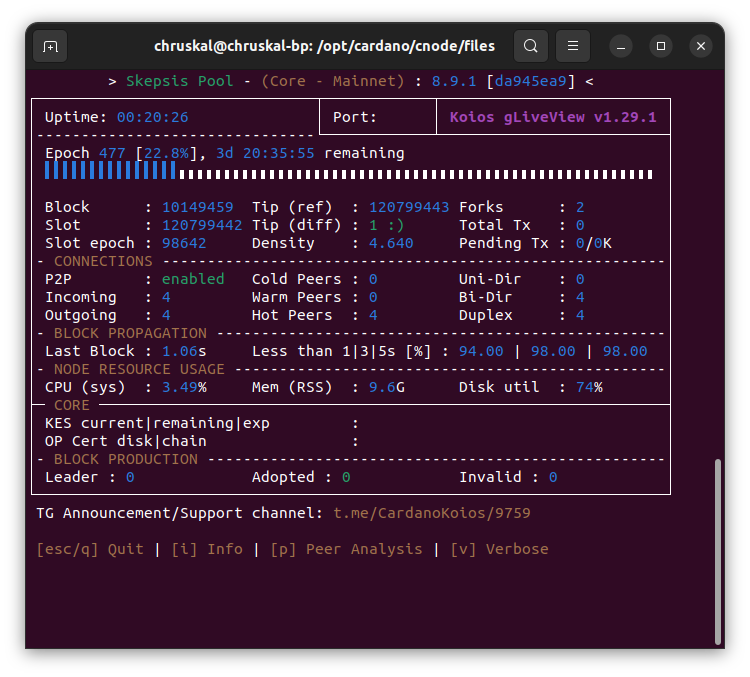Image resolution: width=750 pixels, height=677 pixels.
Task: Click the NODE RESOURCE USAGE header
Action: click(139, 369)
